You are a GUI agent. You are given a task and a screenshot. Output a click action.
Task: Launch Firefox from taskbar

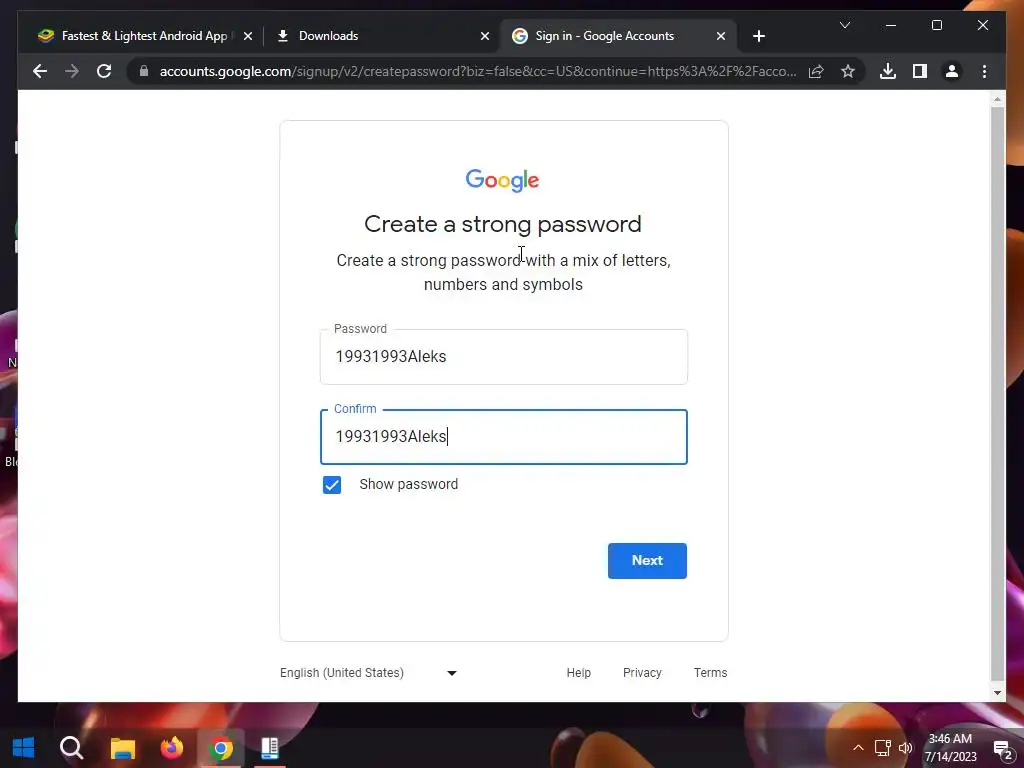click(172, 748)
